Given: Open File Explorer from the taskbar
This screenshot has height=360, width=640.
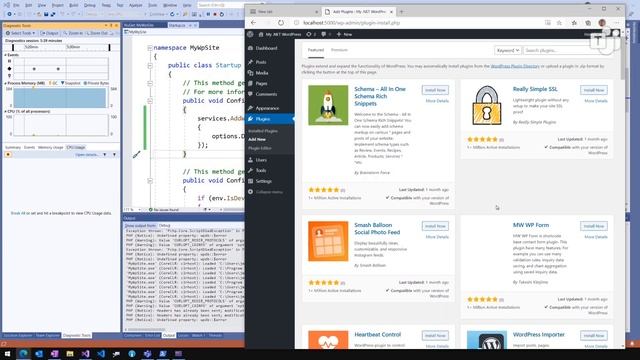Looking at the screenshot, I should [70, 353].
